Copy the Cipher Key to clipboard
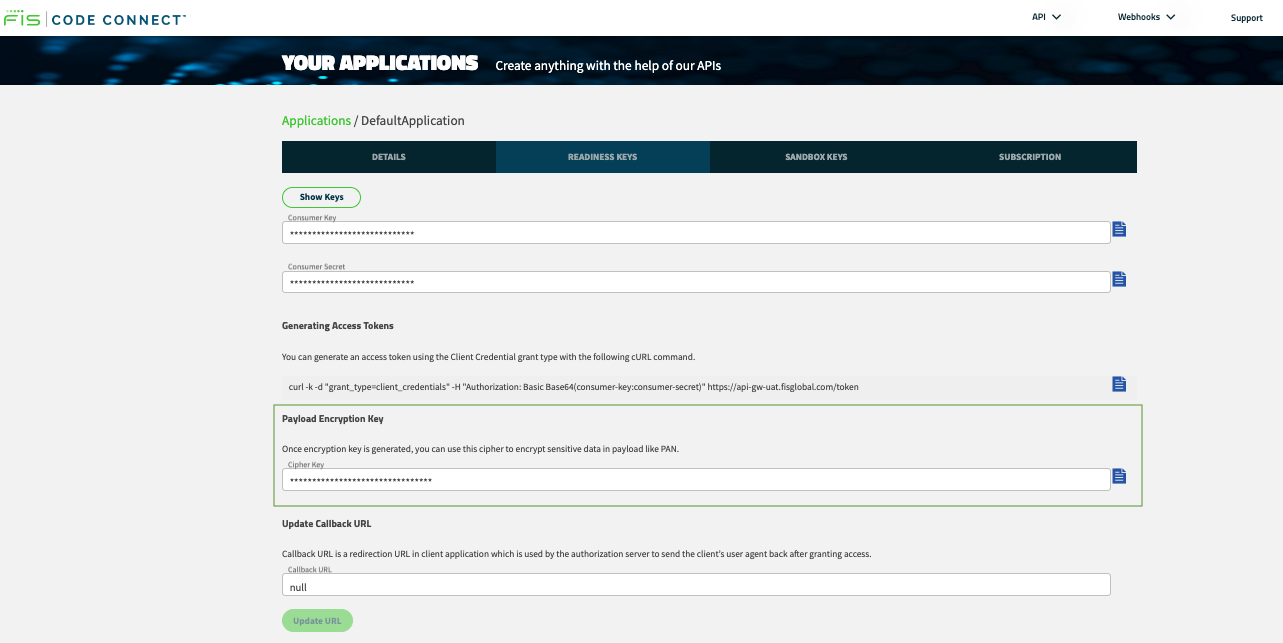This screenshot has width=1283, height=643. [1118, 477]
